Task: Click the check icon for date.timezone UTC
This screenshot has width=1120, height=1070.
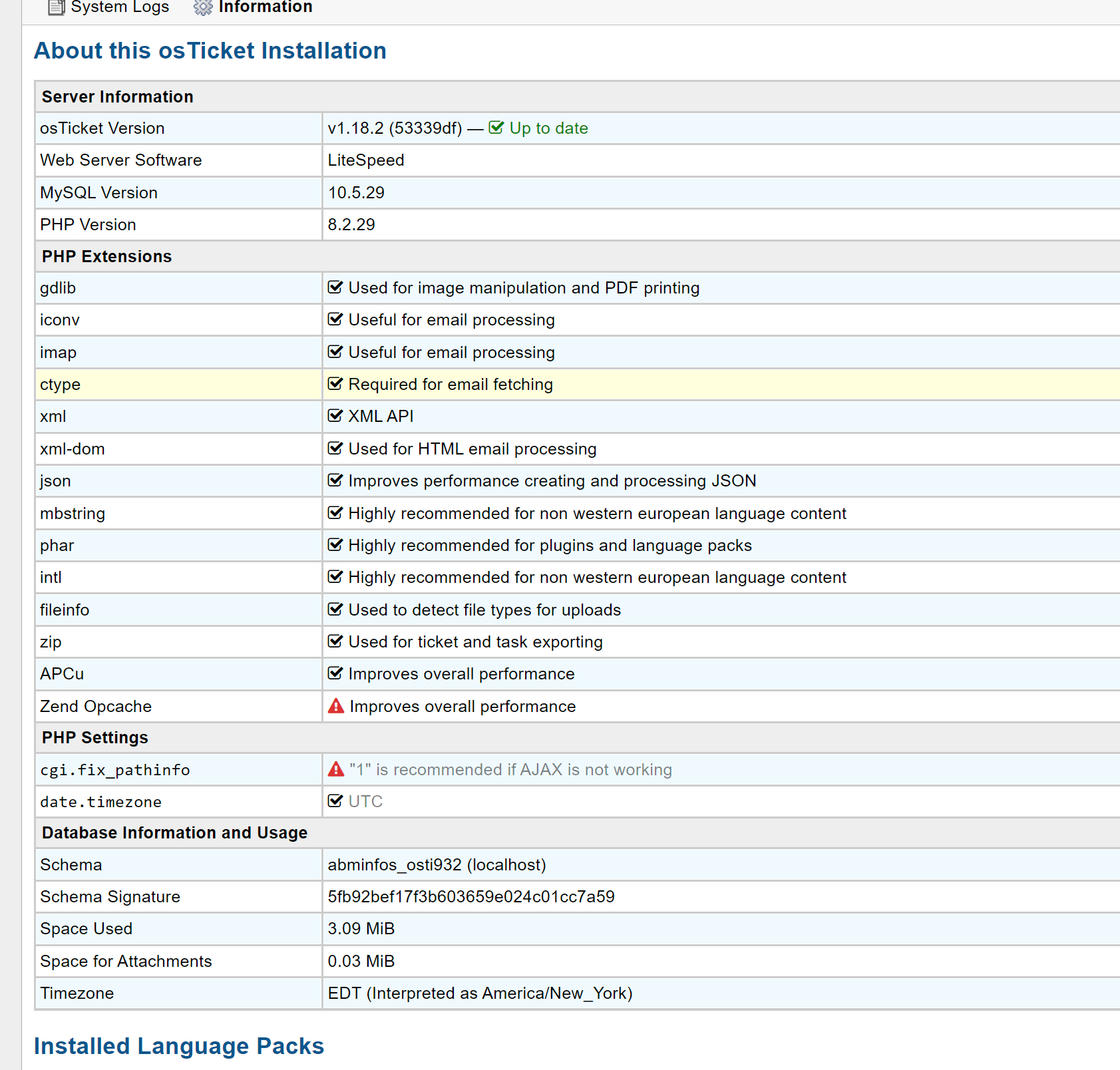Action: point(335,801)
